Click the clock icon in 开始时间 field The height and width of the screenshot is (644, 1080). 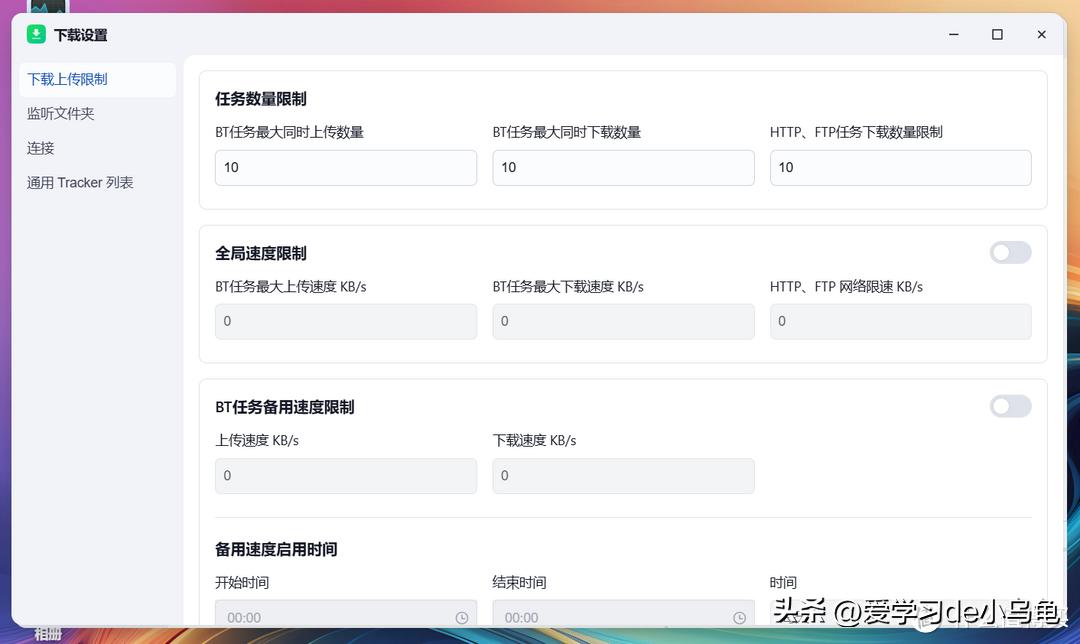[x=461, y=618]
